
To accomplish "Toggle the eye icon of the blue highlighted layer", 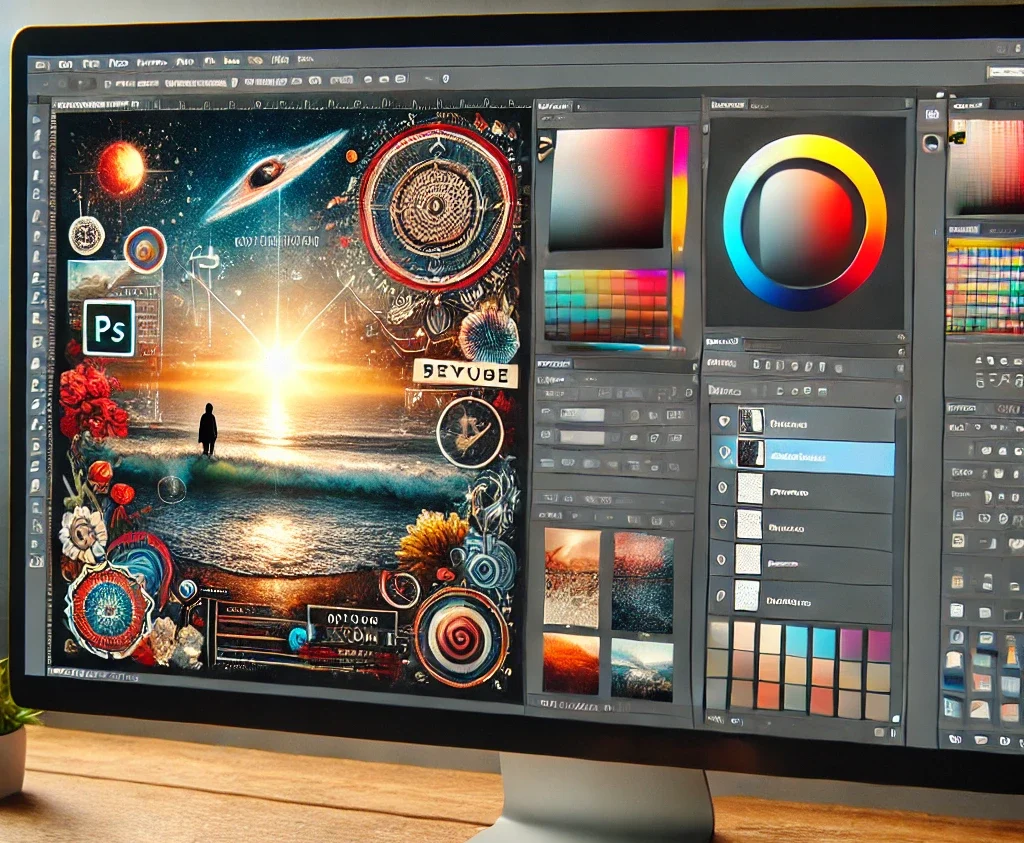I will (724, 452).
